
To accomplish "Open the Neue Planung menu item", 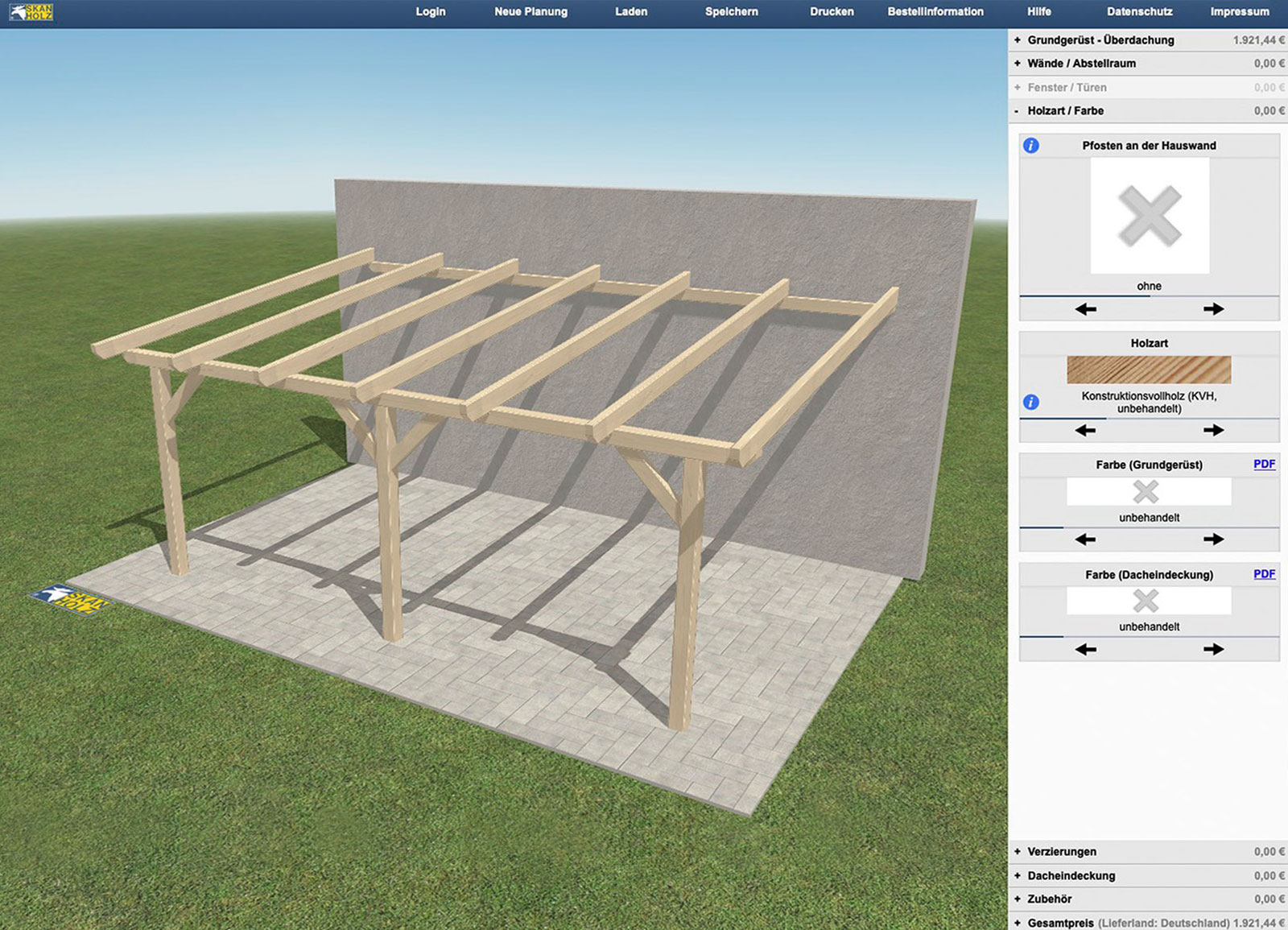I will 530,12.
